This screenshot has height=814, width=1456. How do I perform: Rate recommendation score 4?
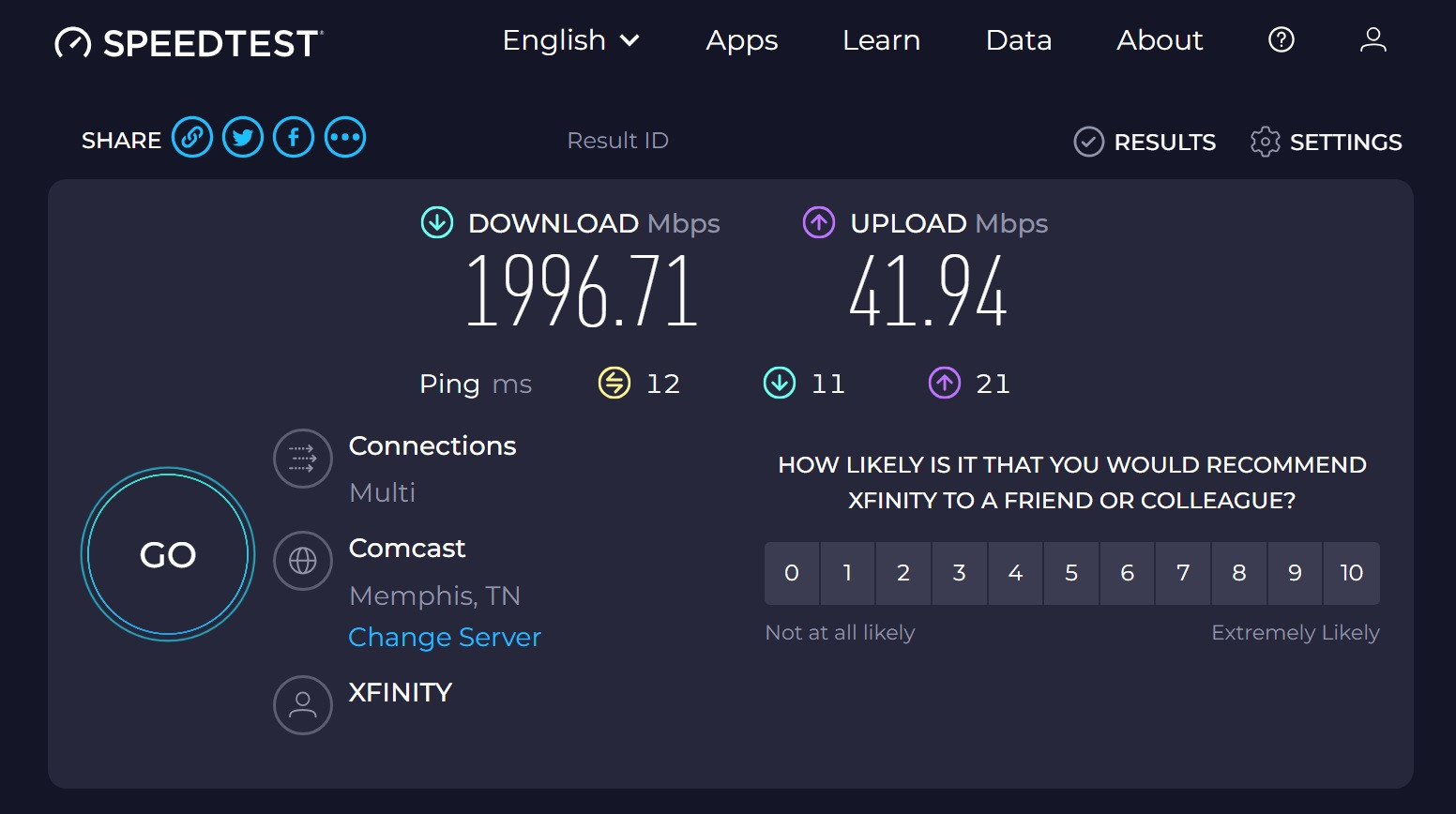point(1015,573)
